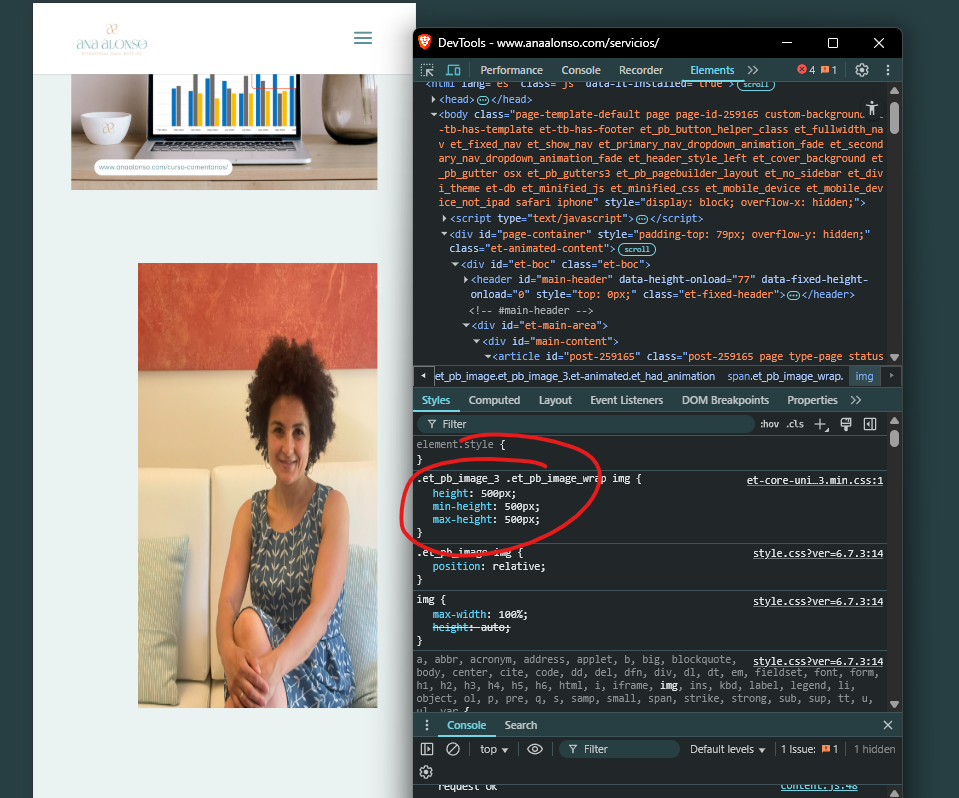
Task: Show the console sidebar panel icon
Action: click(427, 749)
